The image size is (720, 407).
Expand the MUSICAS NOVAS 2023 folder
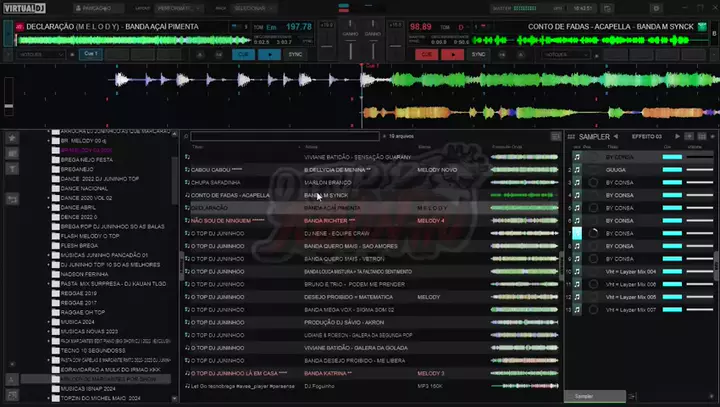pyautogui.click(x=48, y=331)
